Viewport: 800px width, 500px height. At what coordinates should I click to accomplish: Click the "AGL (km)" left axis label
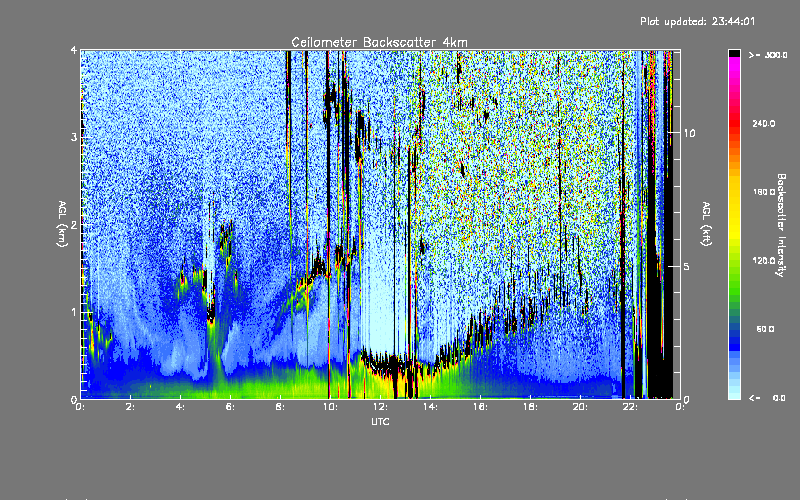click(62, 224)
